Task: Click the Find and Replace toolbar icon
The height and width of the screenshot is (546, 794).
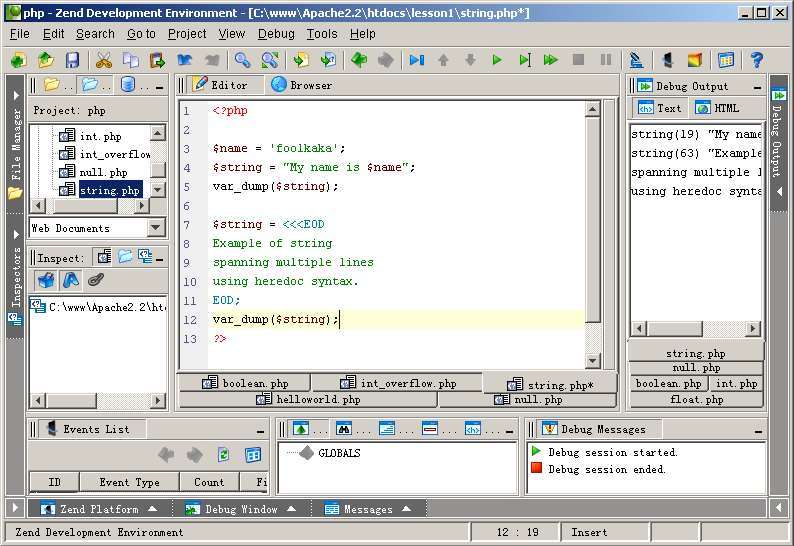Action: point(270,60)
